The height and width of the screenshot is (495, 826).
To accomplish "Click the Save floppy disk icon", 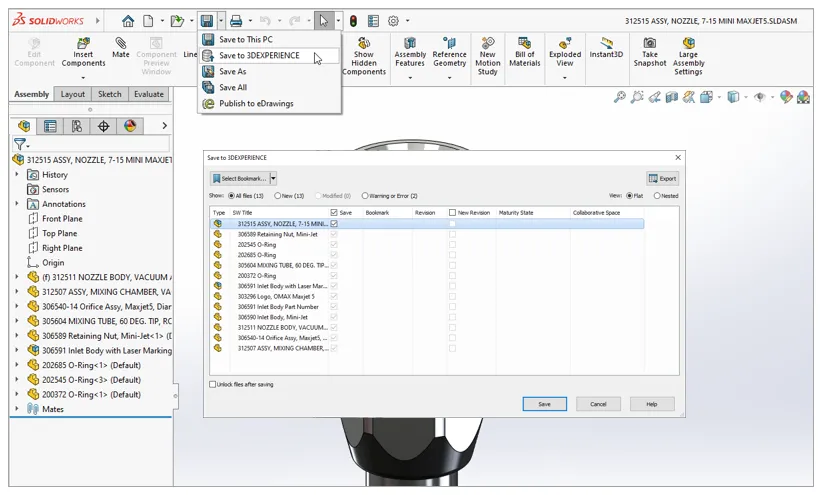I will 207,21.
